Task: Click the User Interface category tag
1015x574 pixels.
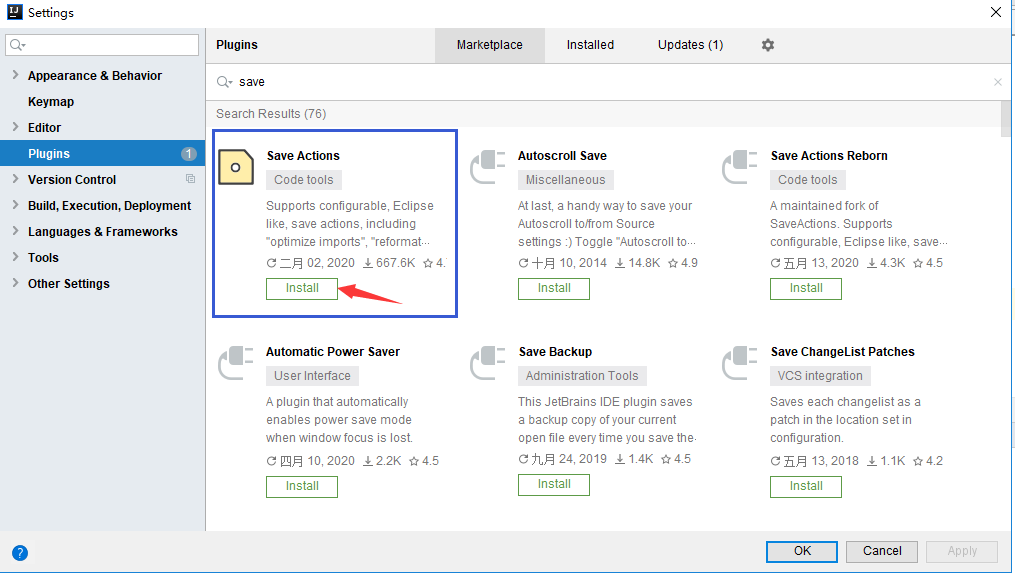Action: [x=312, y=376]
